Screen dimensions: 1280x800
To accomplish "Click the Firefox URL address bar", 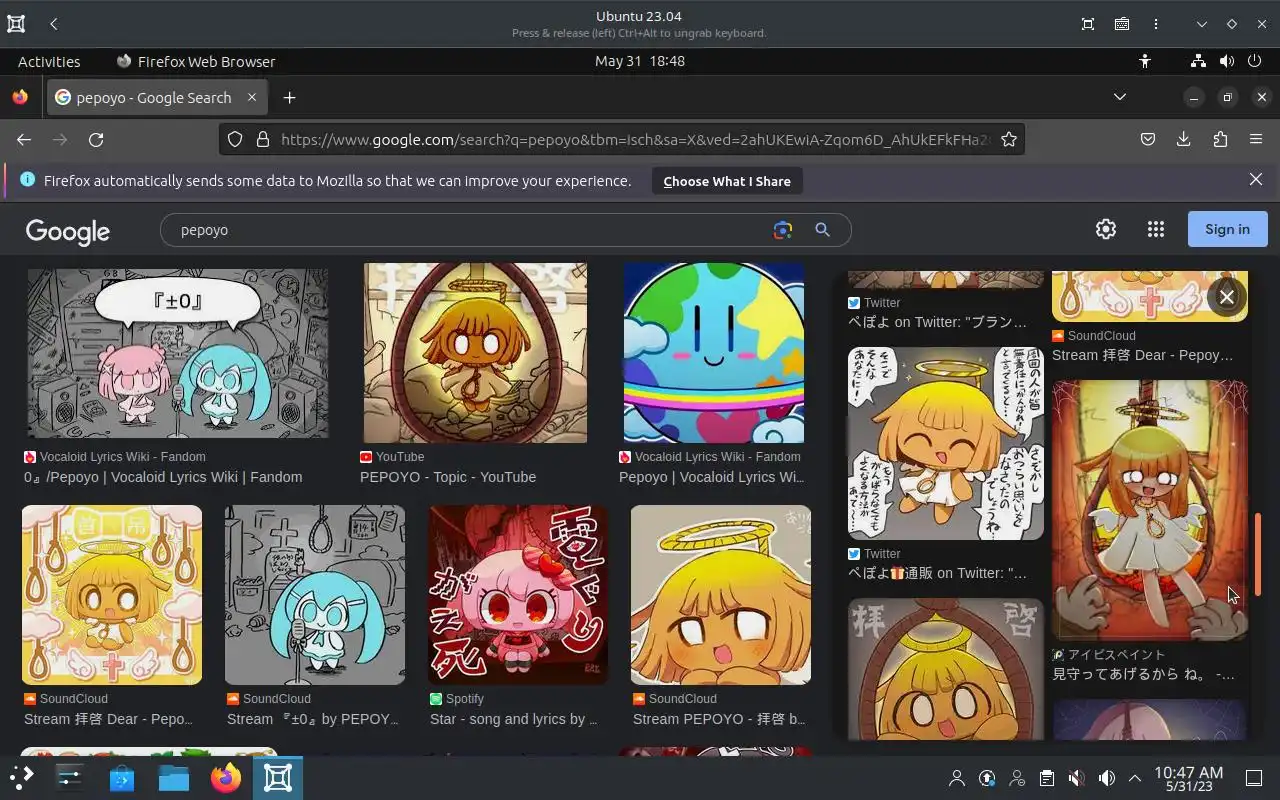I will point(635,140).
